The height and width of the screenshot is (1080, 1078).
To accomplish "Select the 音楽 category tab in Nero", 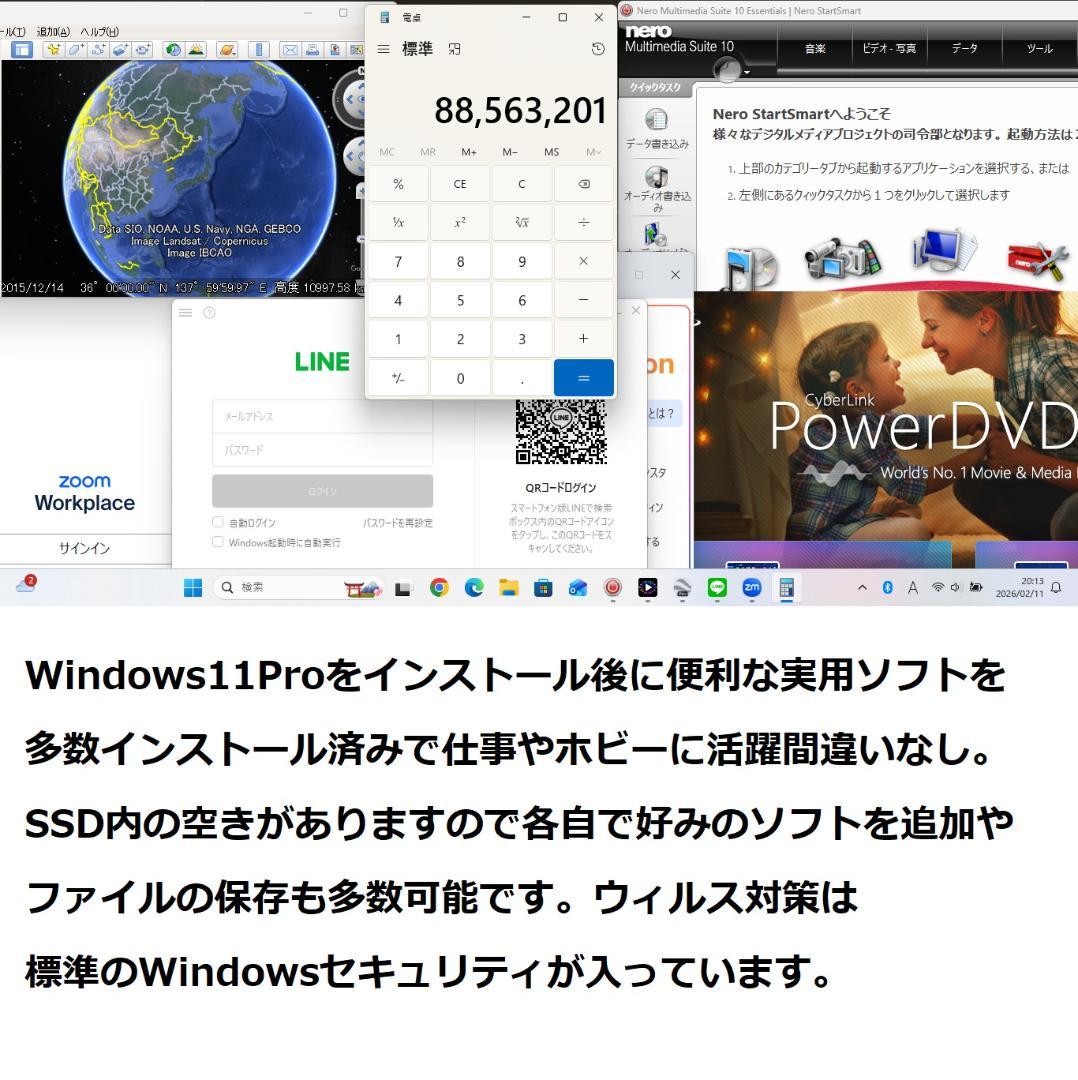I will click(814, 47).
